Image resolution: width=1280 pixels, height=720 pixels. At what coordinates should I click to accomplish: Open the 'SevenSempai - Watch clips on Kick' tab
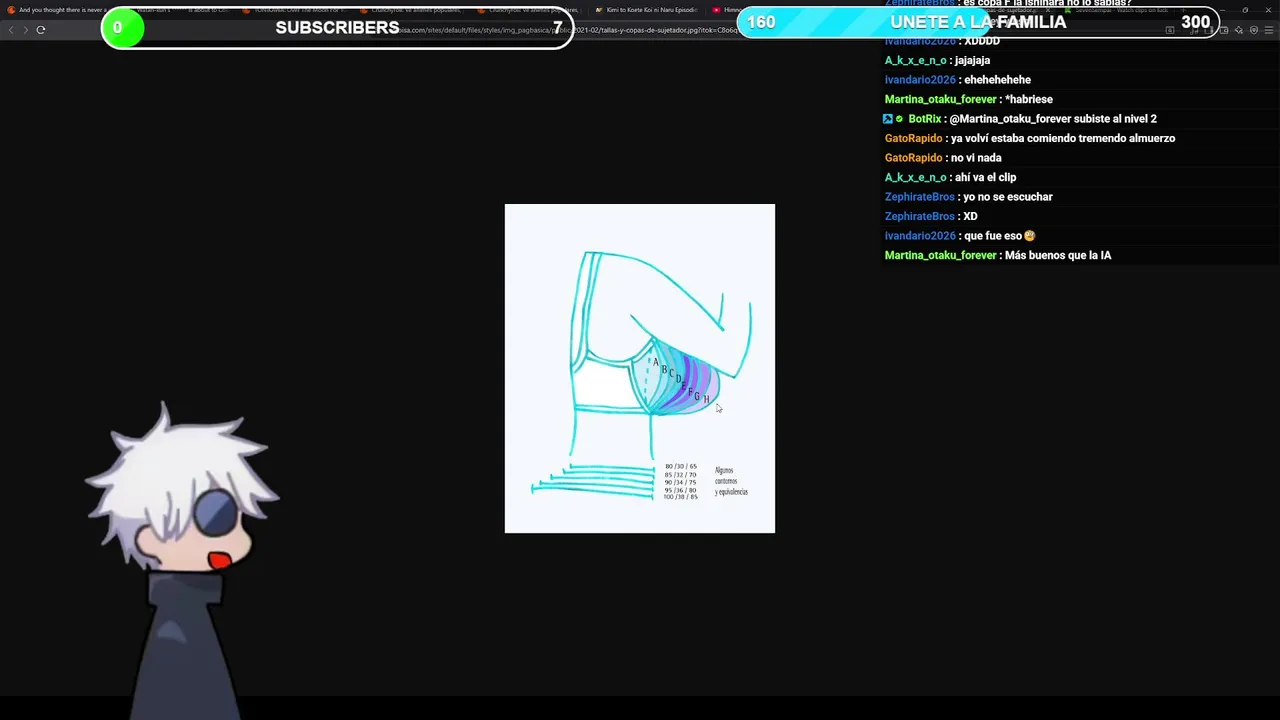click(1115, 10)
